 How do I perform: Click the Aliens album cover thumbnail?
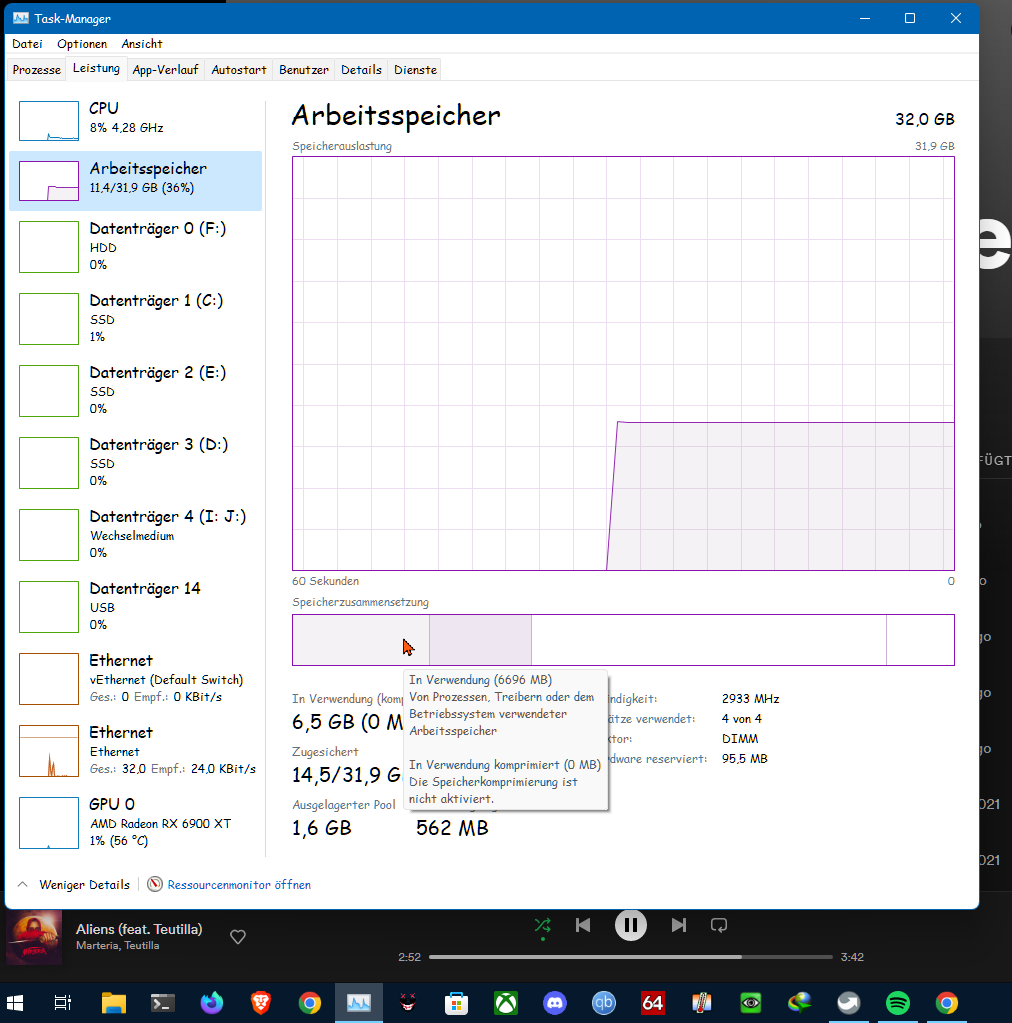[x=34, y=937]
